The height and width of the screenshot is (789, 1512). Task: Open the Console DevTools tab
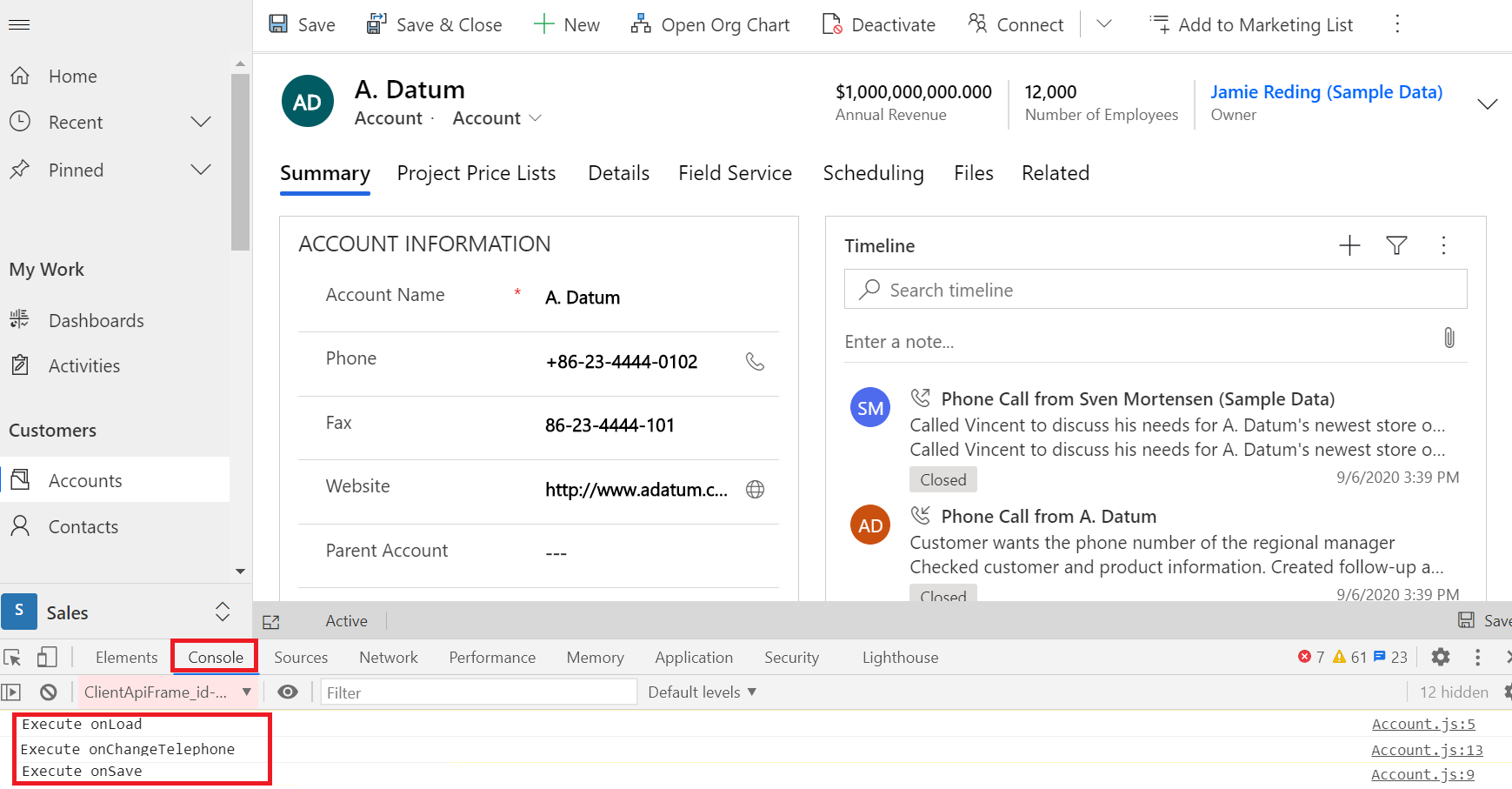click(x=216, y=658)
